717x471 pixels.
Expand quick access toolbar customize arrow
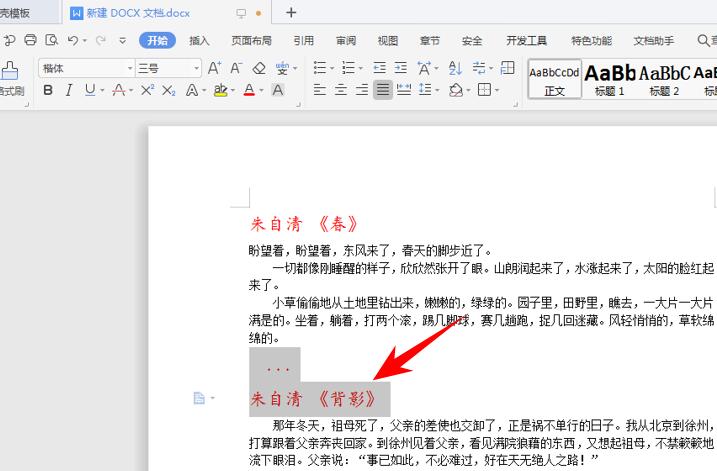122,41
